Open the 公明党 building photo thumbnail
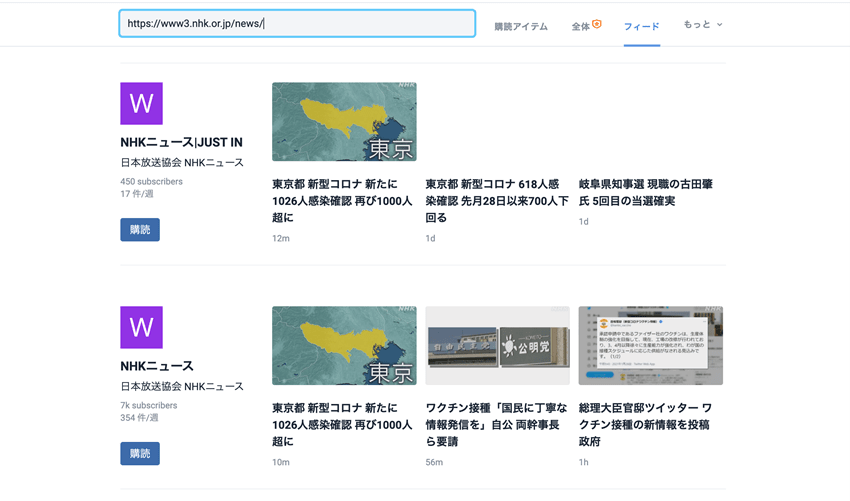 (497, 345)
